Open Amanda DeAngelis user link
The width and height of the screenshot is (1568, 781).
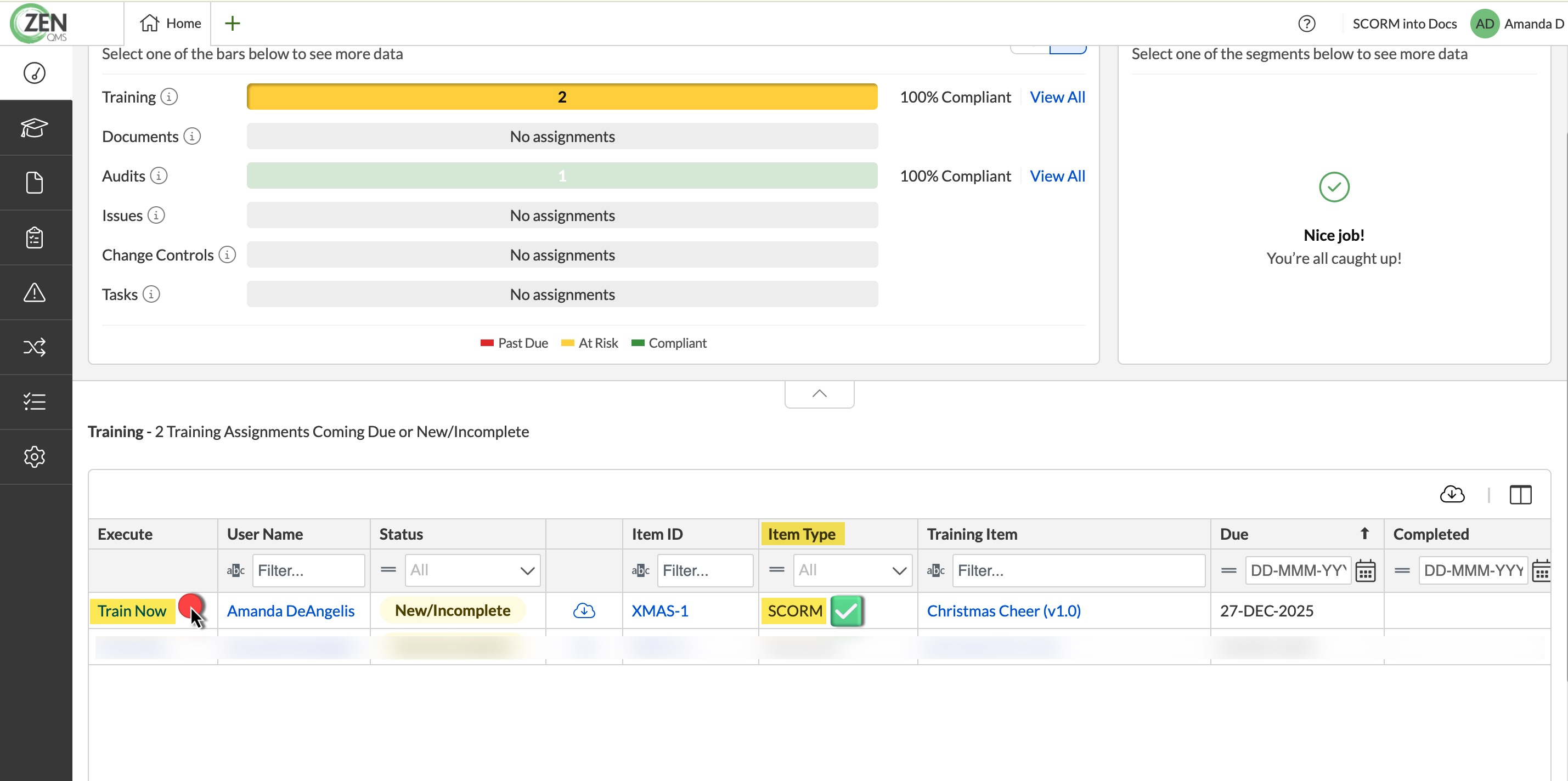pyautogui.click(x=290, y=610)
